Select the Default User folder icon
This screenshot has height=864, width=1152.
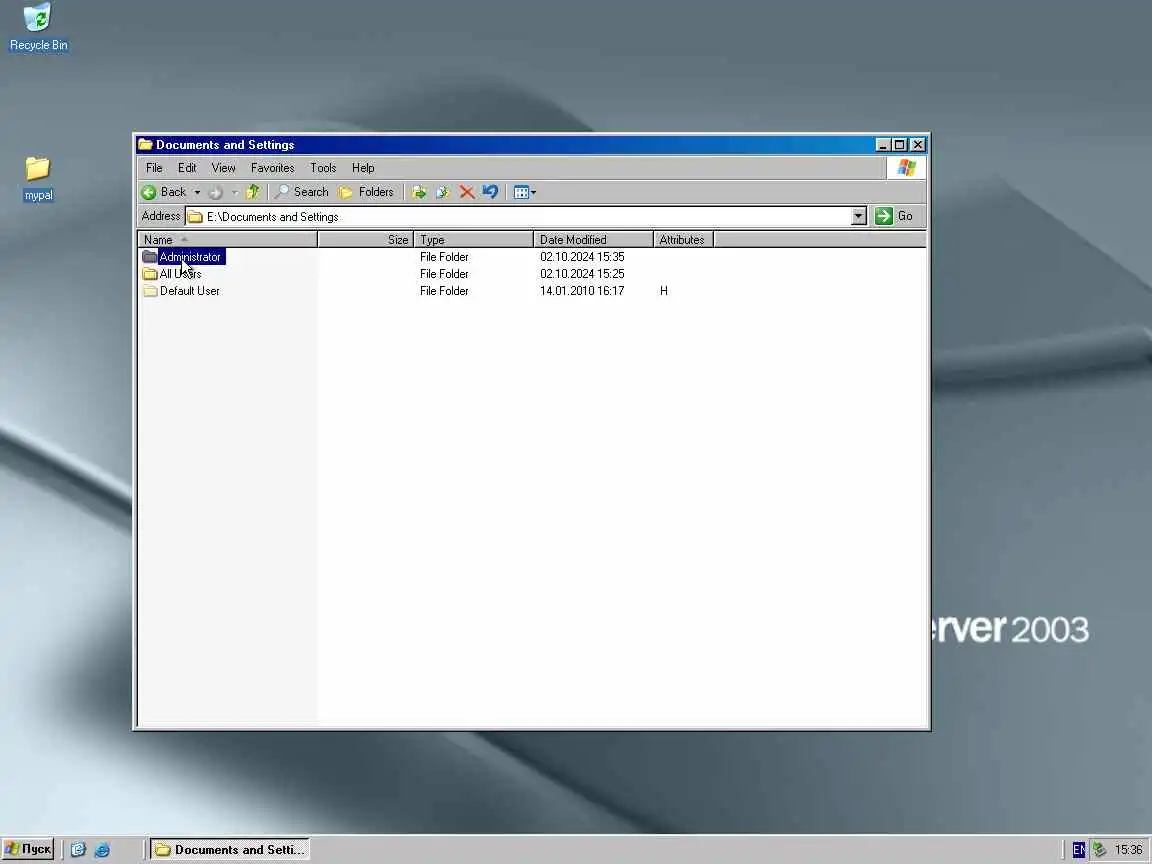pos(150,291)
